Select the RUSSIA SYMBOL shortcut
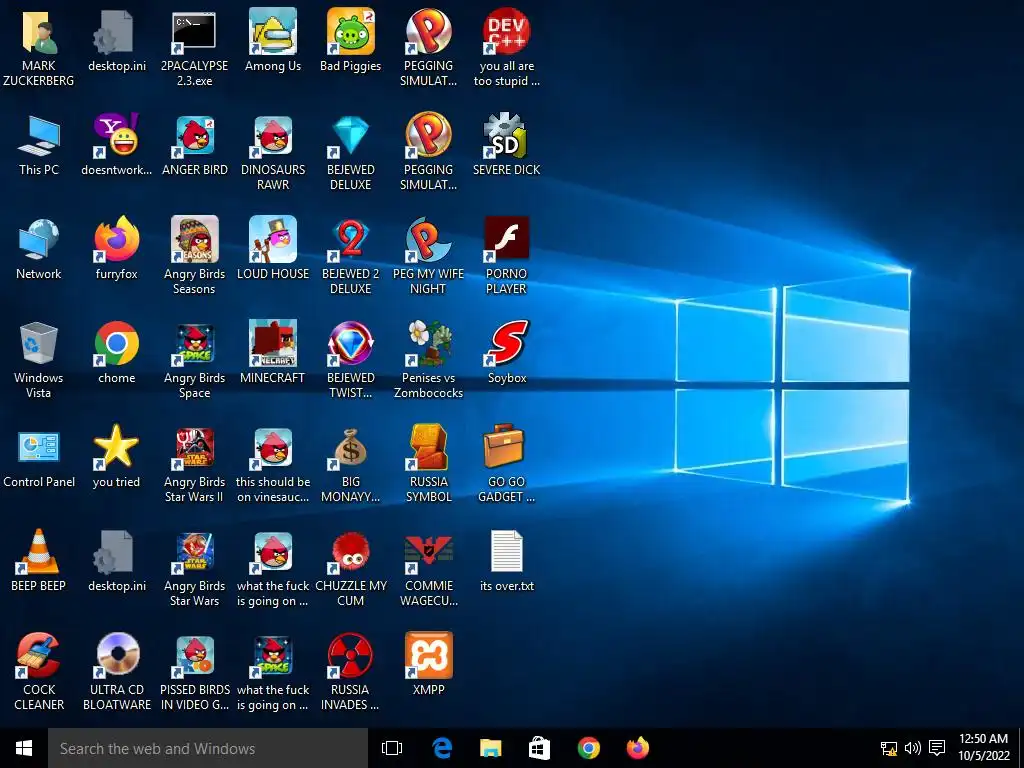1024x768 pixels. click(428, 447)
